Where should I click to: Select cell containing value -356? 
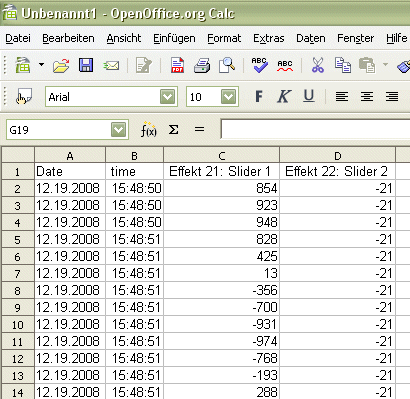[x=221, y=290]
